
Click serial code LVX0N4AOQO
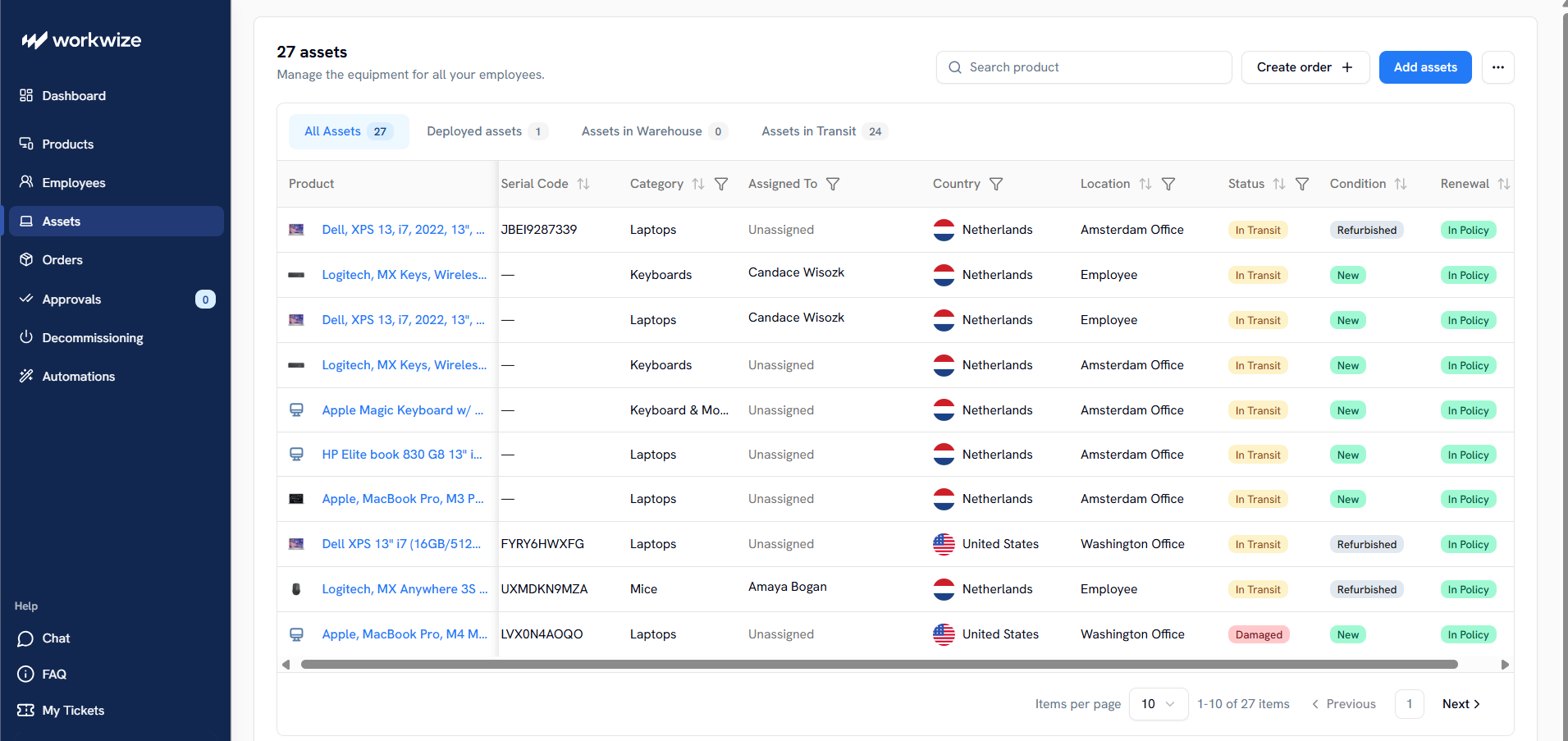click(x=542, y=634)
